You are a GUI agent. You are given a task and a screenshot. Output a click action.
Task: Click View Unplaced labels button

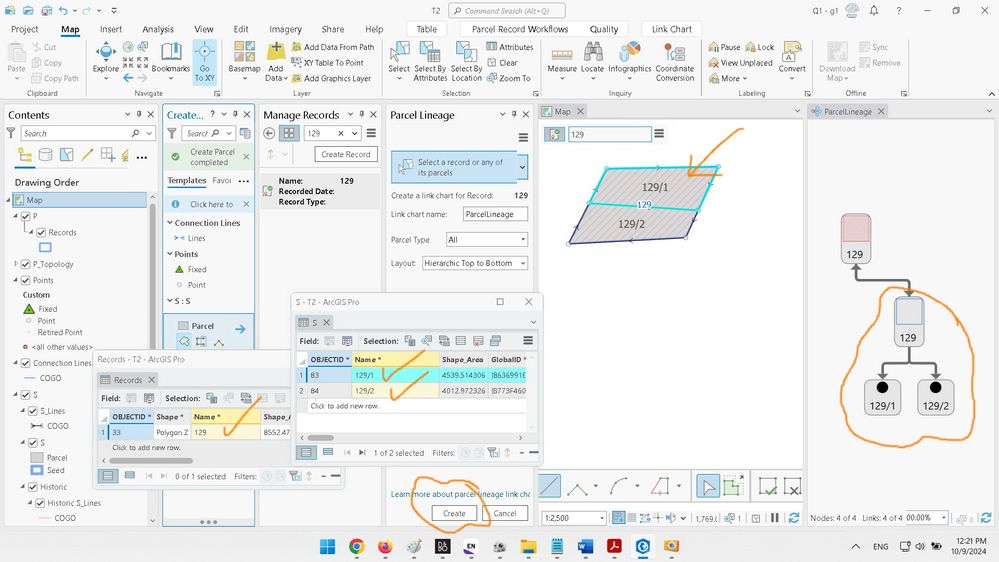tap(740, 62)
